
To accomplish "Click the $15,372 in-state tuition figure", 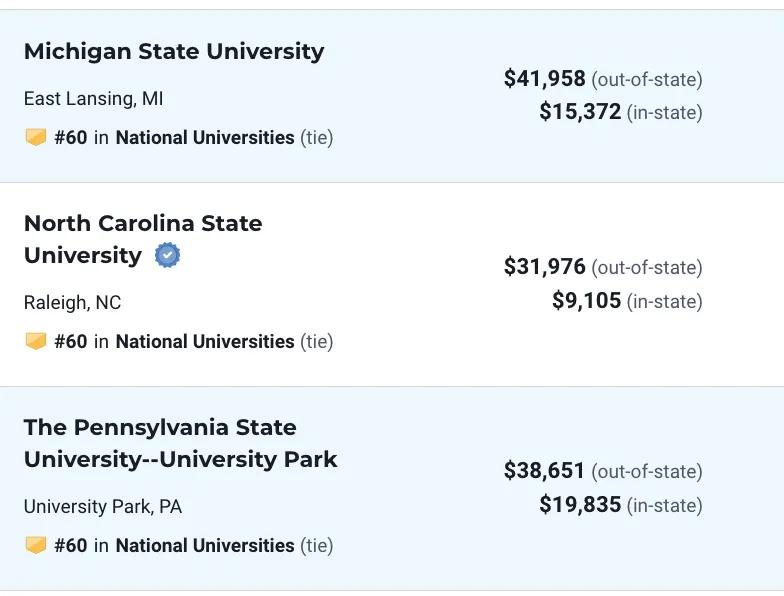I will coord(580,112).
